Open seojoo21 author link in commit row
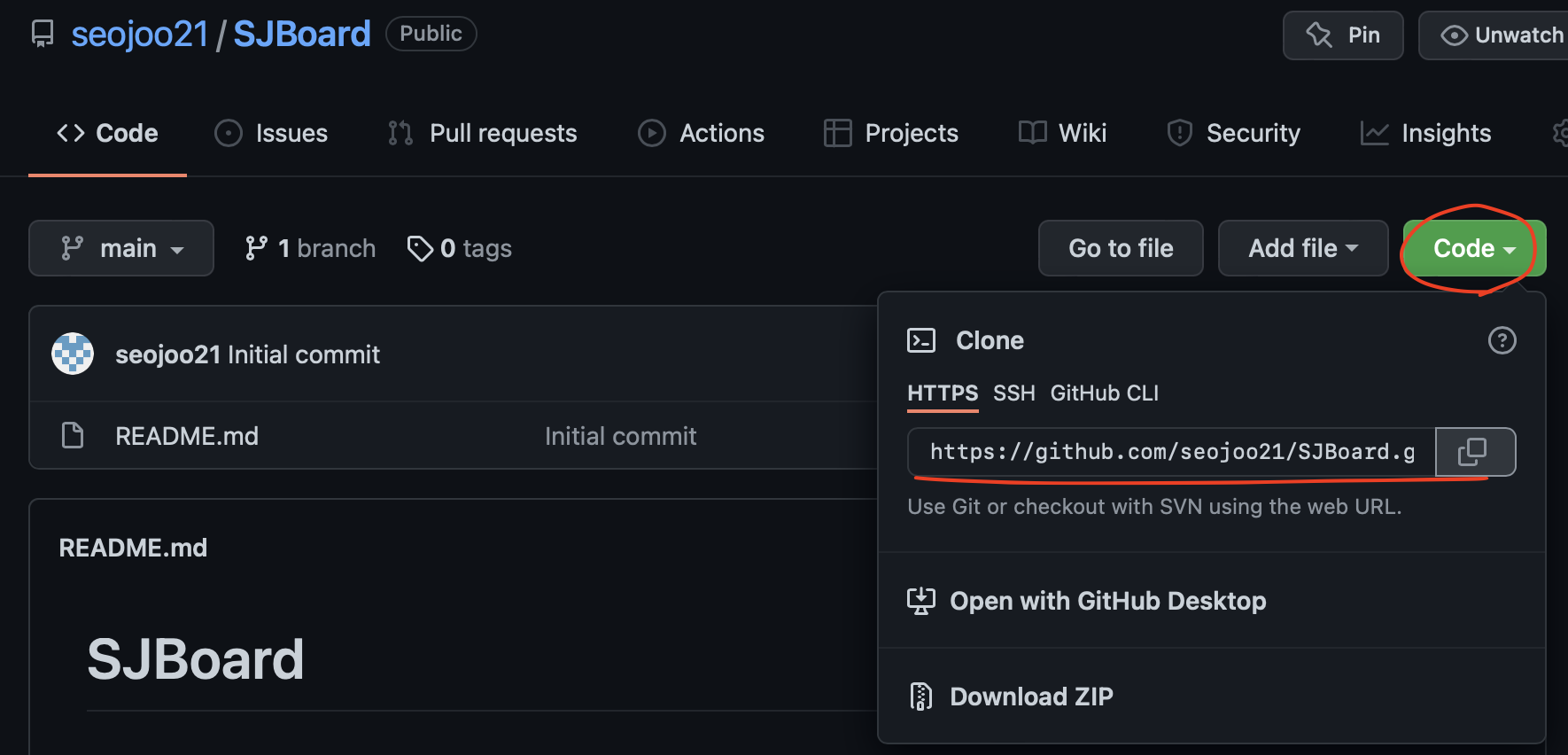The image size is (1568, 755). coord(167,354)
